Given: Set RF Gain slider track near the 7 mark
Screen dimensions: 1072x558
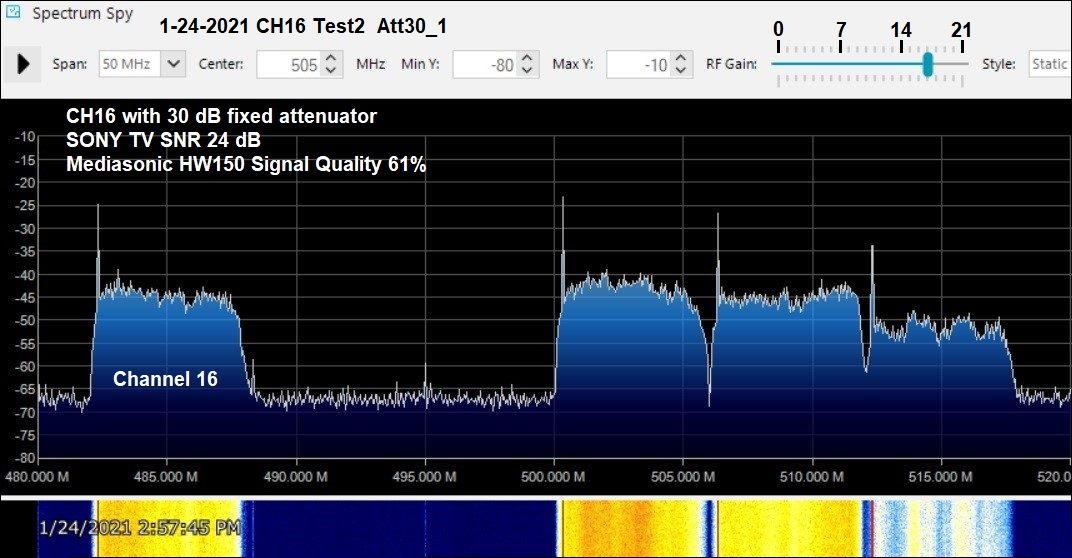Looking at the screenshot, I should pos(841,64).
